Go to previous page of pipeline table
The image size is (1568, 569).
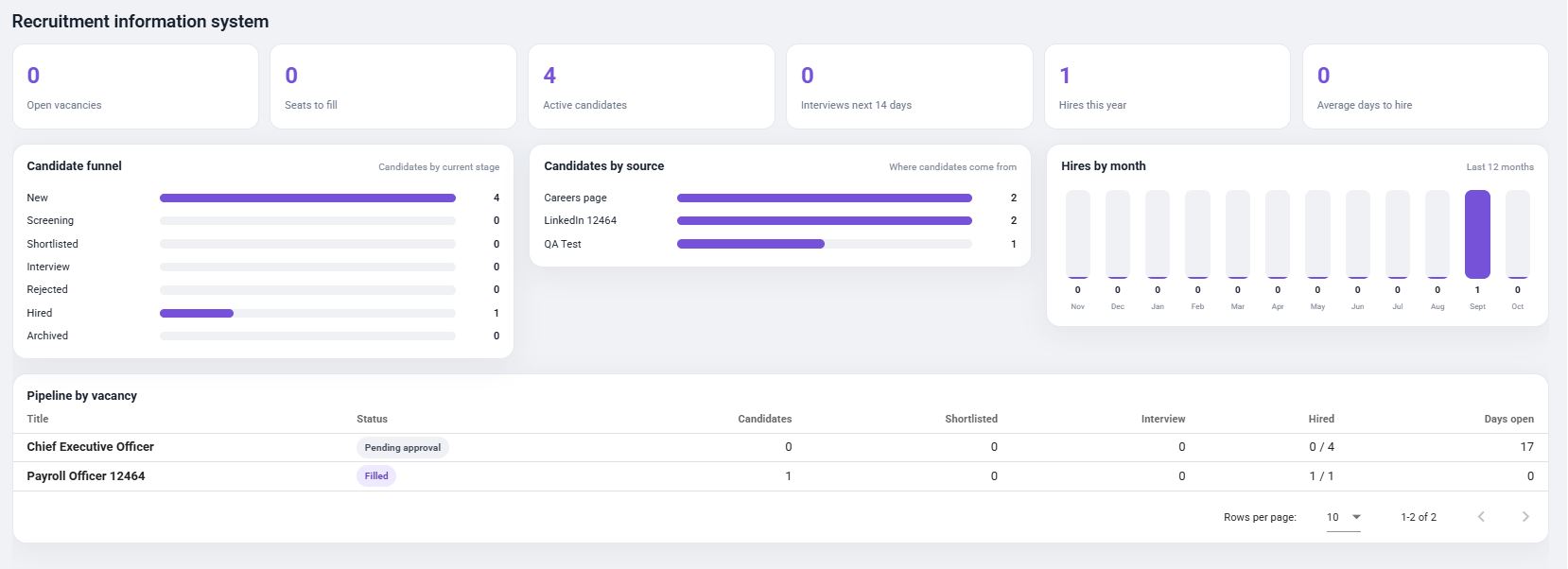pos(1481,516)
